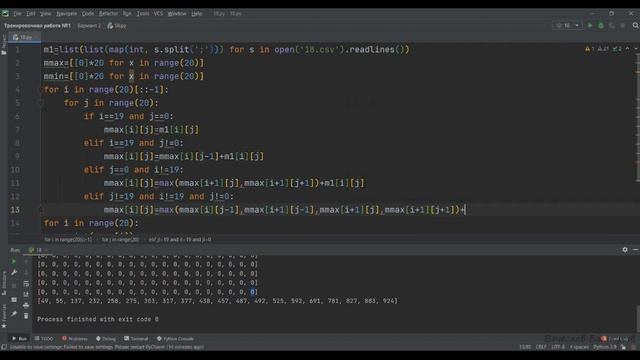Select the 18 run tab
The height and width of the screenshot is (360, 640).
point(38,250)
